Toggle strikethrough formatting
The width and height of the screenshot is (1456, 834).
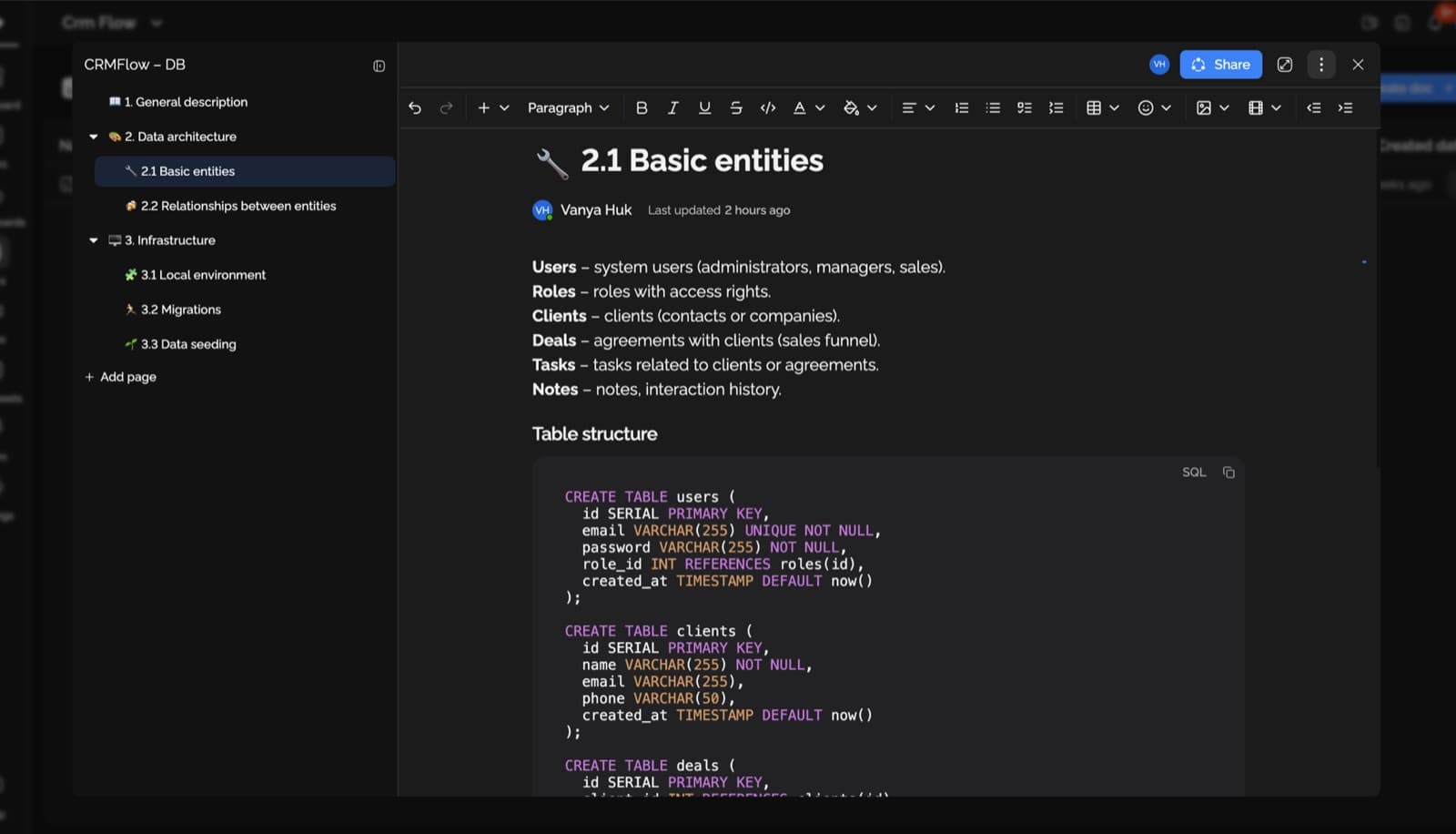[x=736, y=107]
